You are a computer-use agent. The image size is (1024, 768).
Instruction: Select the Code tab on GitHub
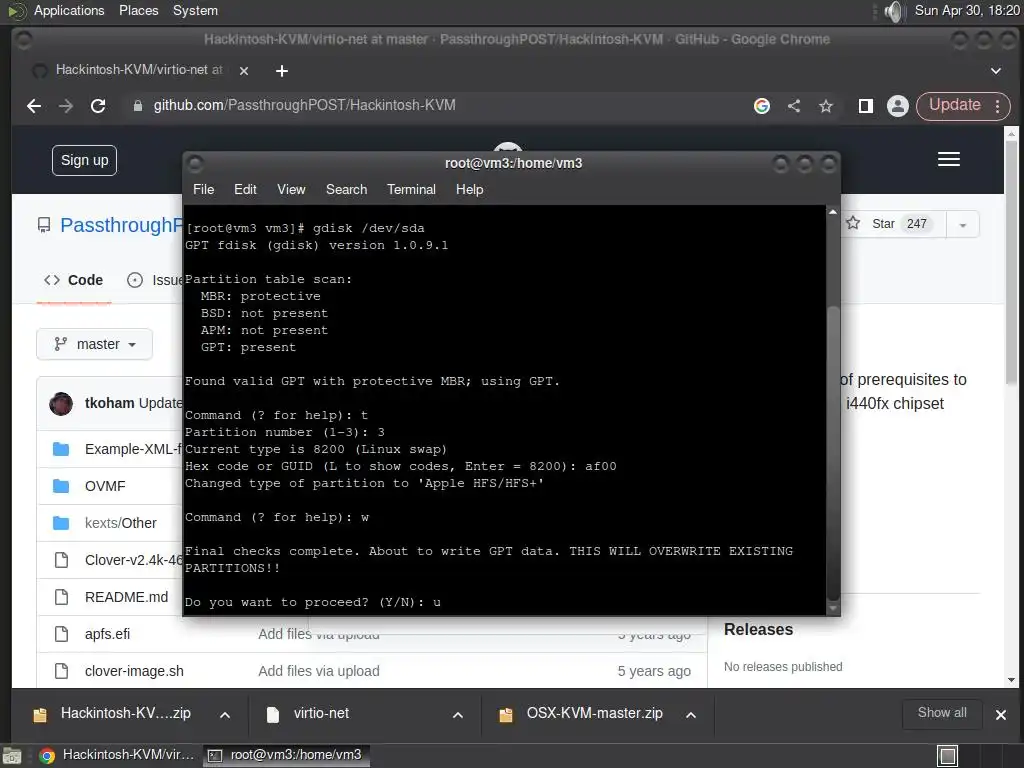[x=74, y=280]
